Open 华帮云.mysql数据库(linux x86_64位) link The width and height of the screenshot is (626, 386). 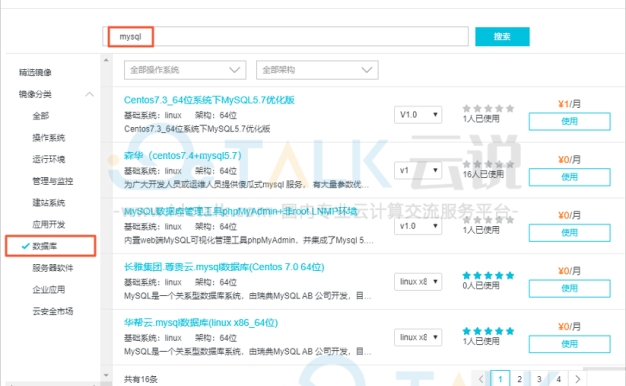[201, 323]
